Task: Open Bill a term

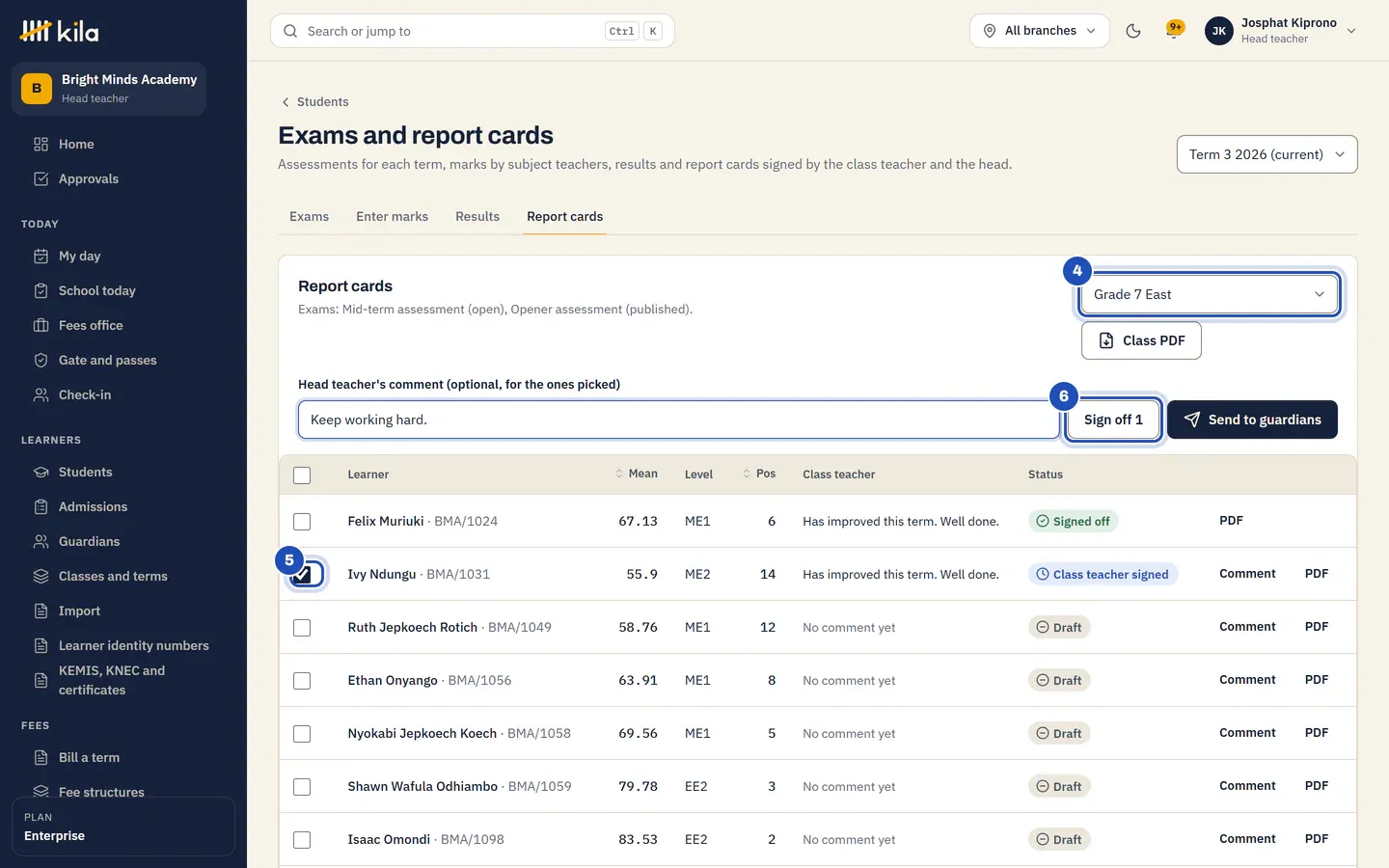Action: 90,758
